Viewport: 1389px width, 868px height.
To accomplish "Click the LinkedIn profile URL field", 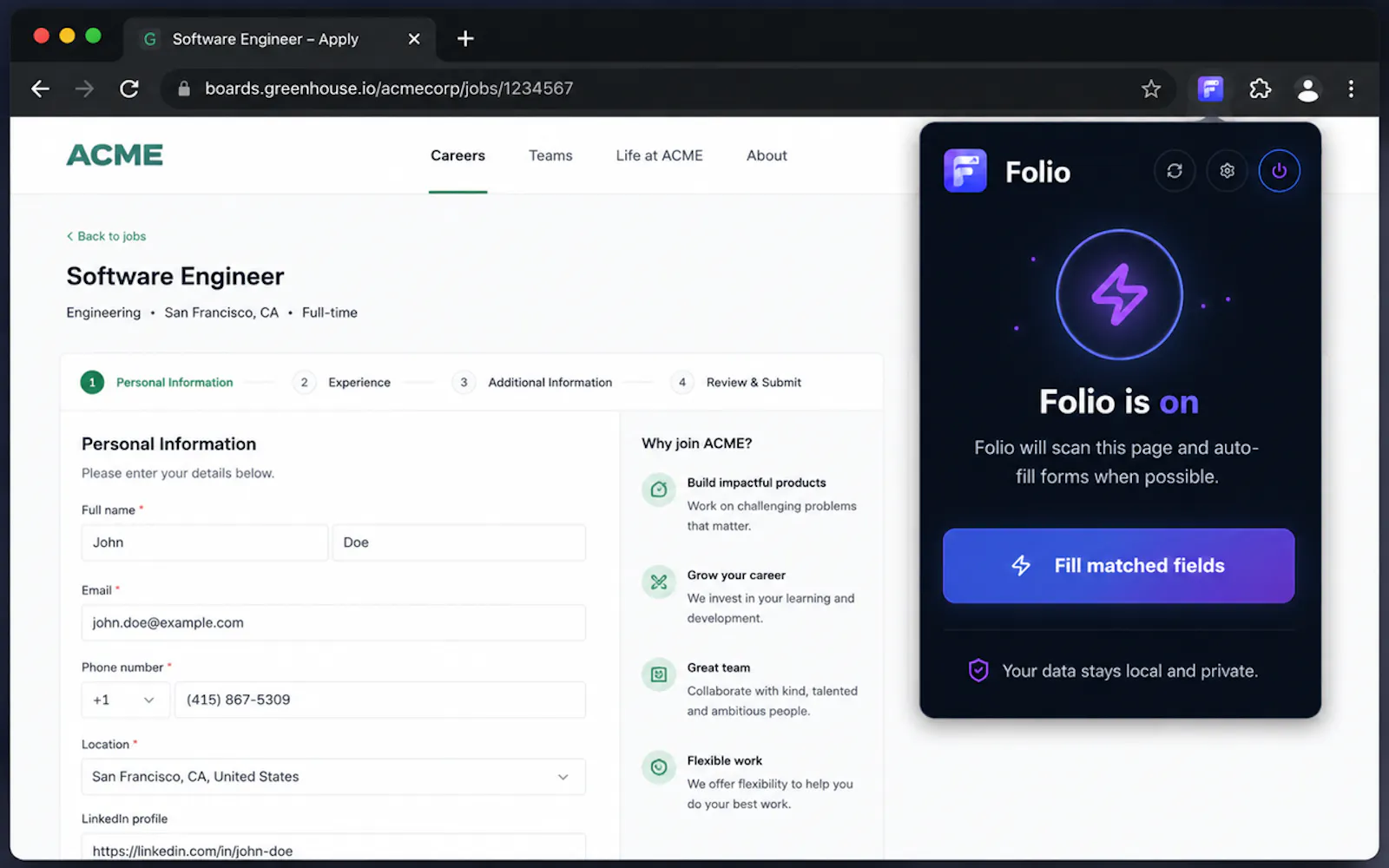I will (333, 848).
